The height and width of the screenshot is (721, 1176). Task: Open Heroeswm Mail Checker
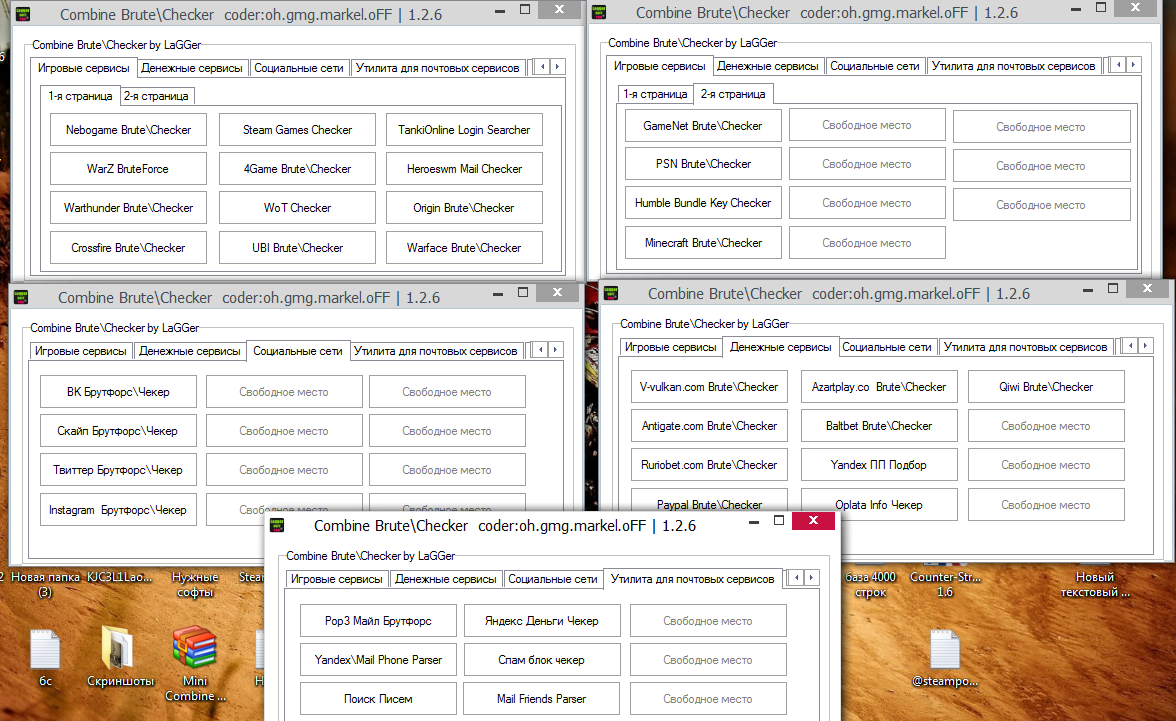(464, 169)
